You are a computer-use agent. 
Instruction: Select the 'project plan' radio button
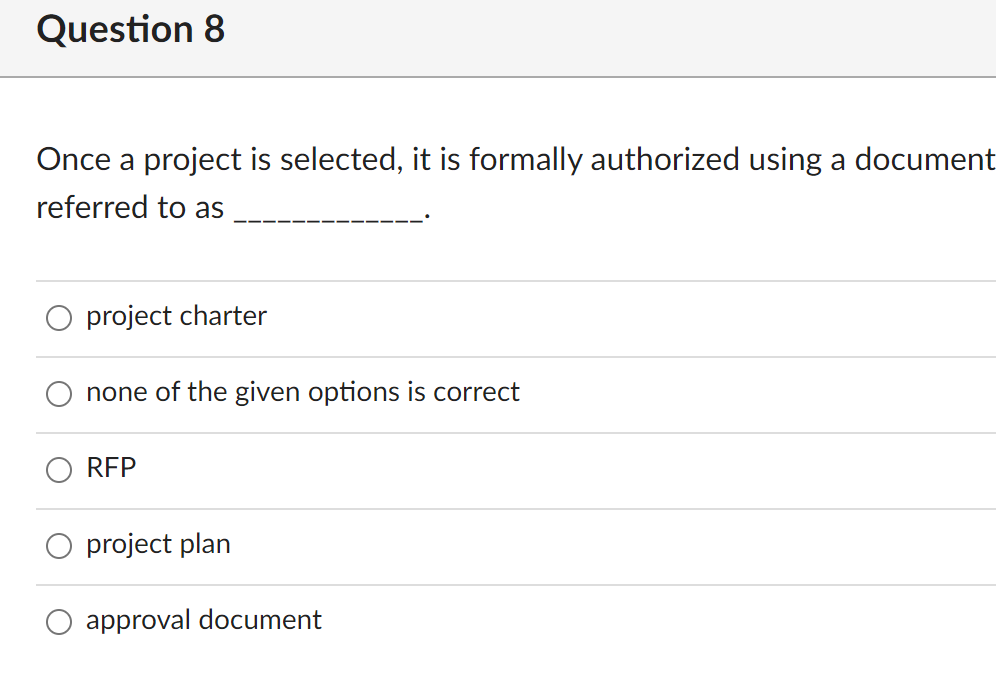click(58, 545)
